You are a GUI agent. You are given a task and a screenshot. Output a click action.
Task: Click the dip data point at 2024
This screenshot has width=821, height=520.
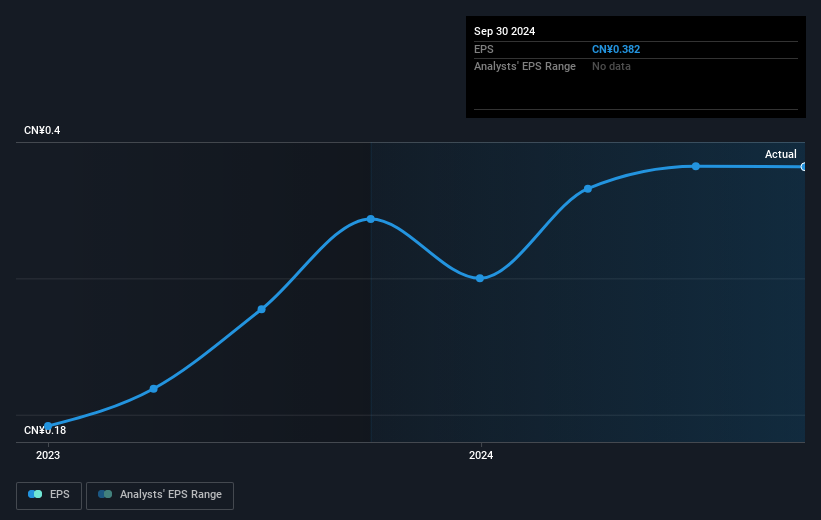tap(480, 278)
